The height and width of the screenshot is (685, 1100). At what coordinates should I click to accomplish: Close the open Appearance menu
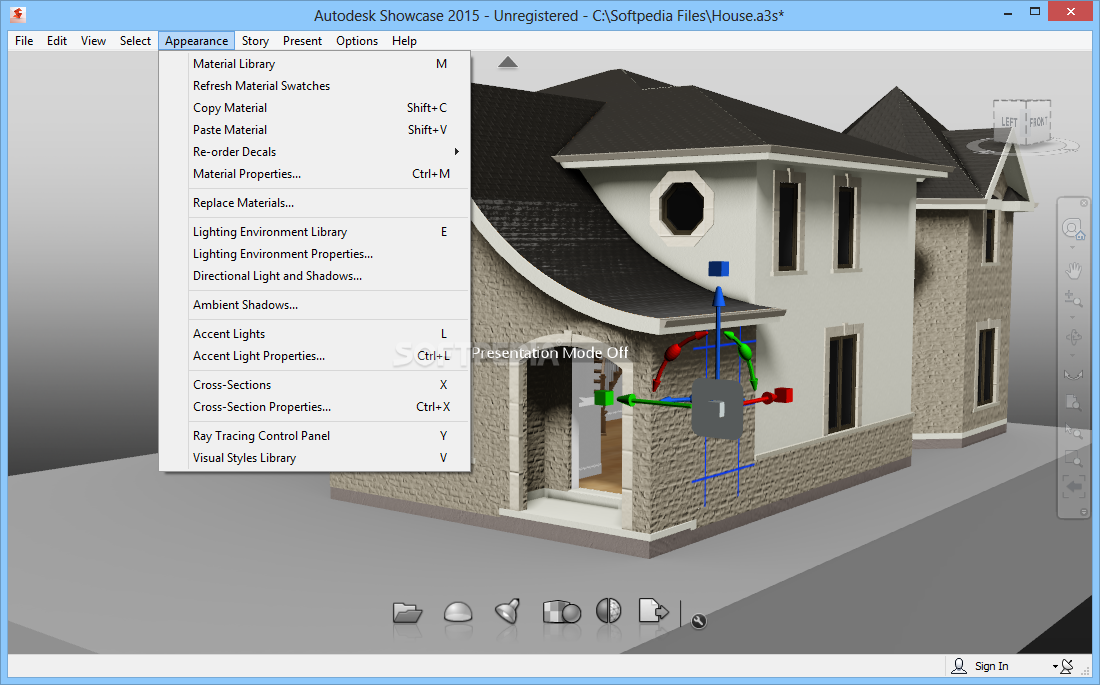coord(196,41)
